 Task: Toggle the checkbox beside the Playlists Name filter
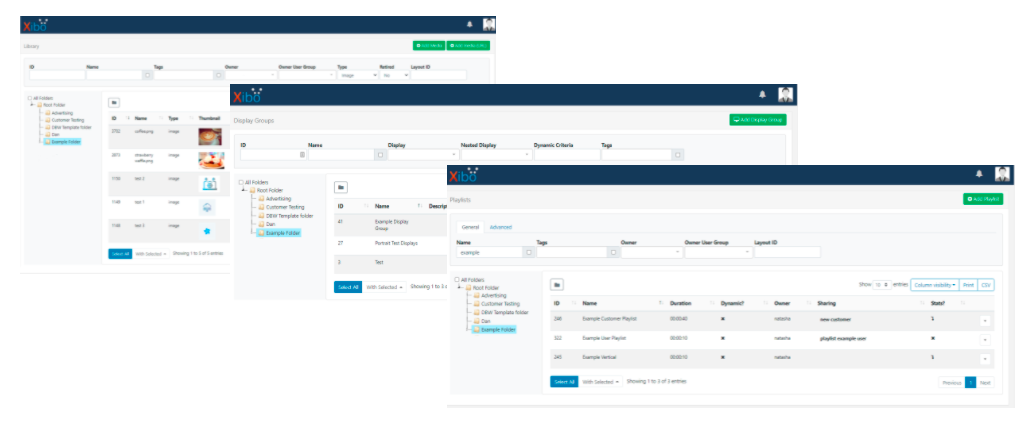[529, 252]
